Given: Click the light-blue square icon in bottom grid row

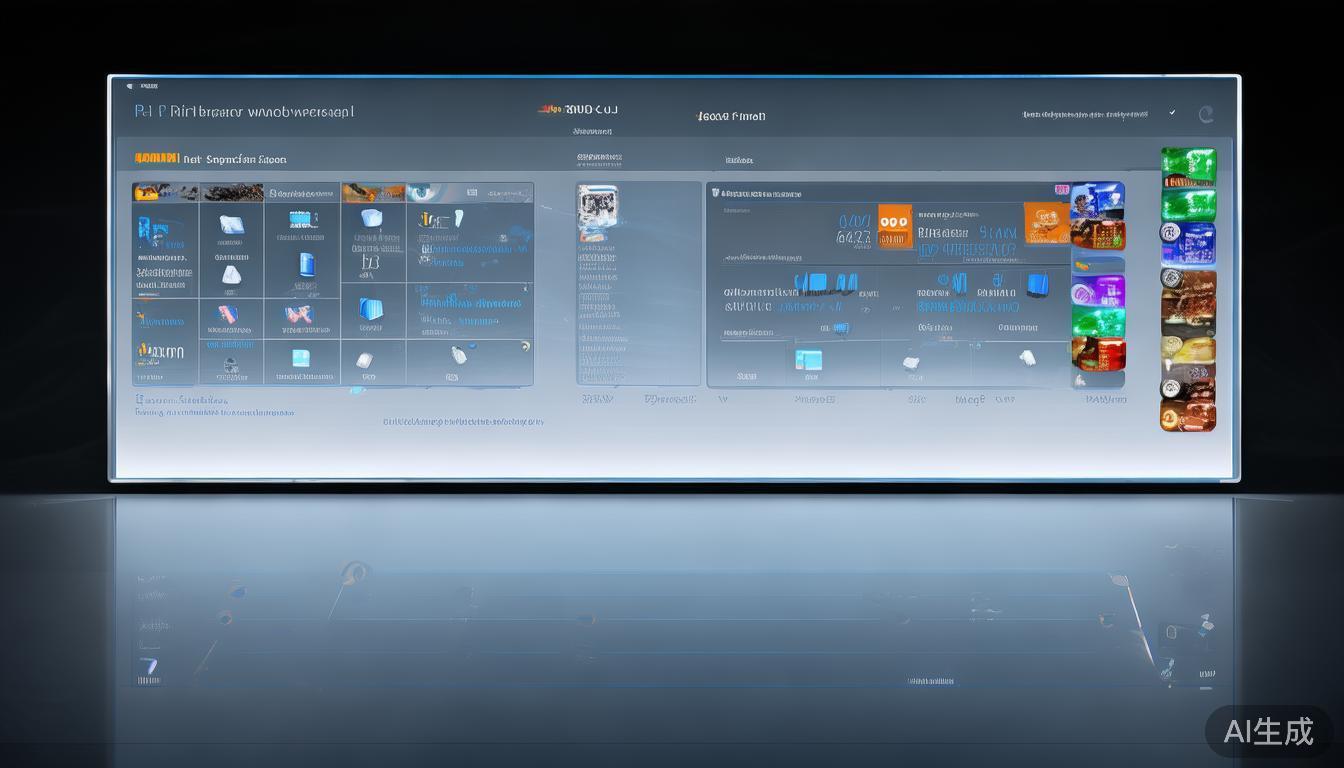Looking at the screenshot, I should (300, 358).
